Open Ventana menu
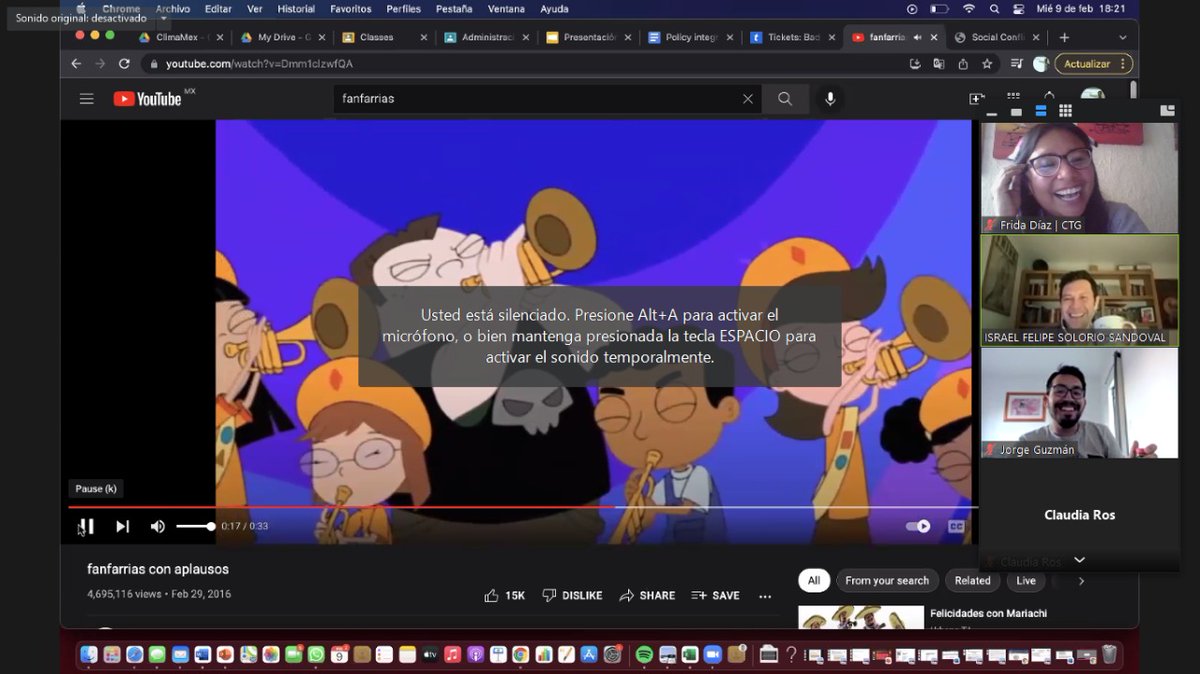Viewport: 1200px width, 674px height. pos(506,9)
